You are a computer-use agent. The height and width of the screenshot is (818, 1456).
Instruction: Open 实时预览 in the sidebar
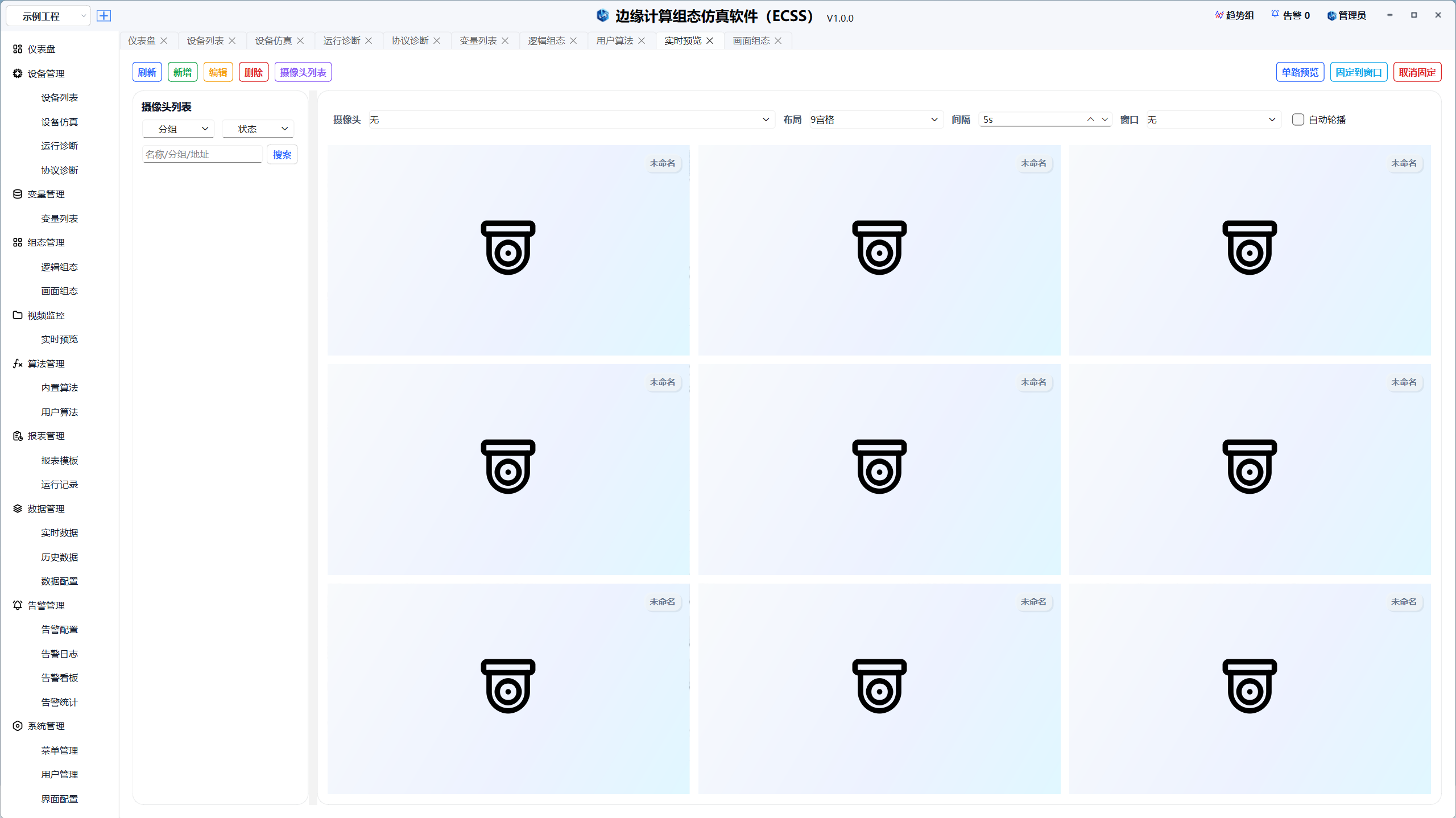point(59,339)
